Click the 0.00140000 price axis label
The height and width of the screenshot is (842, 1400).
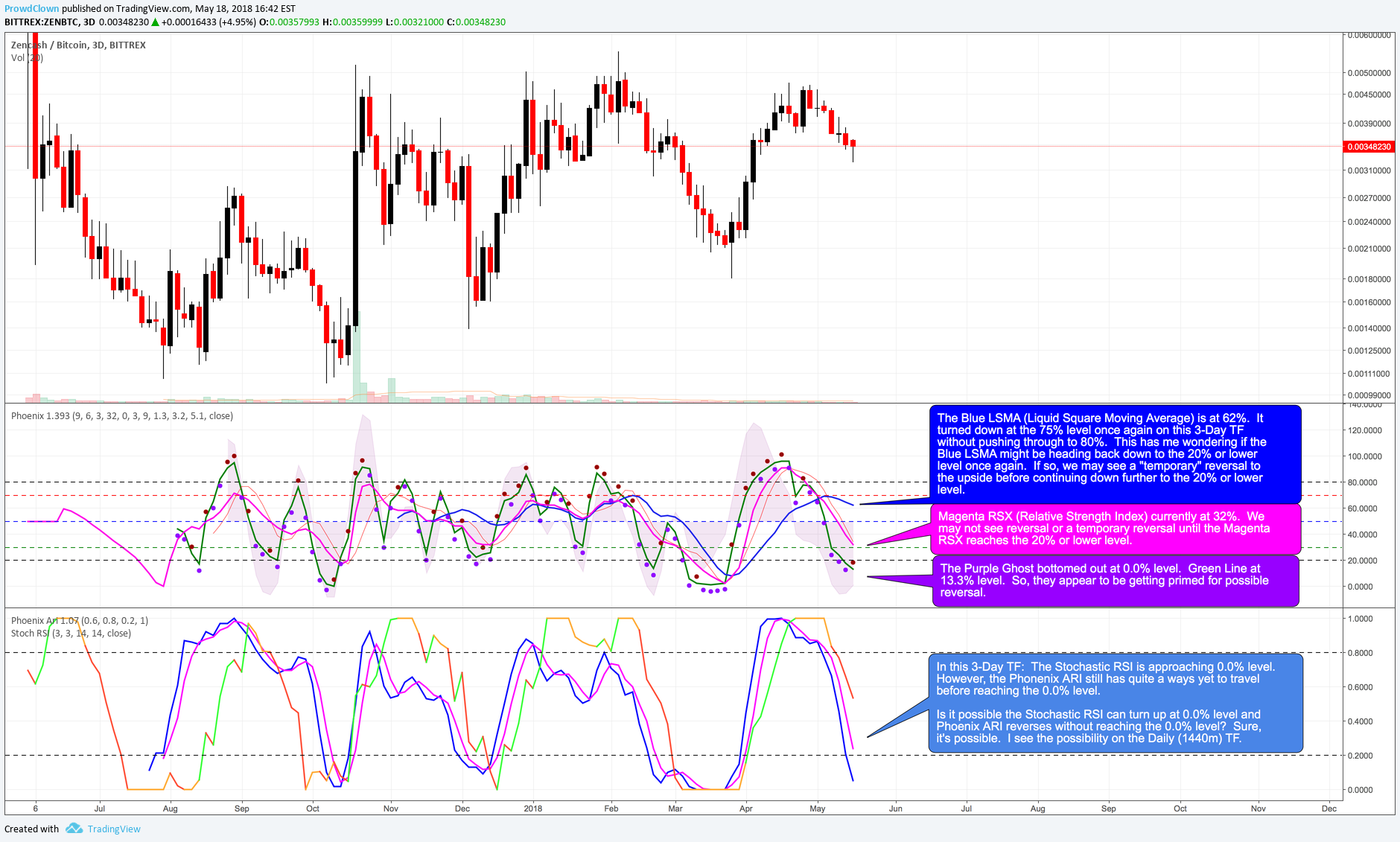1369,328
